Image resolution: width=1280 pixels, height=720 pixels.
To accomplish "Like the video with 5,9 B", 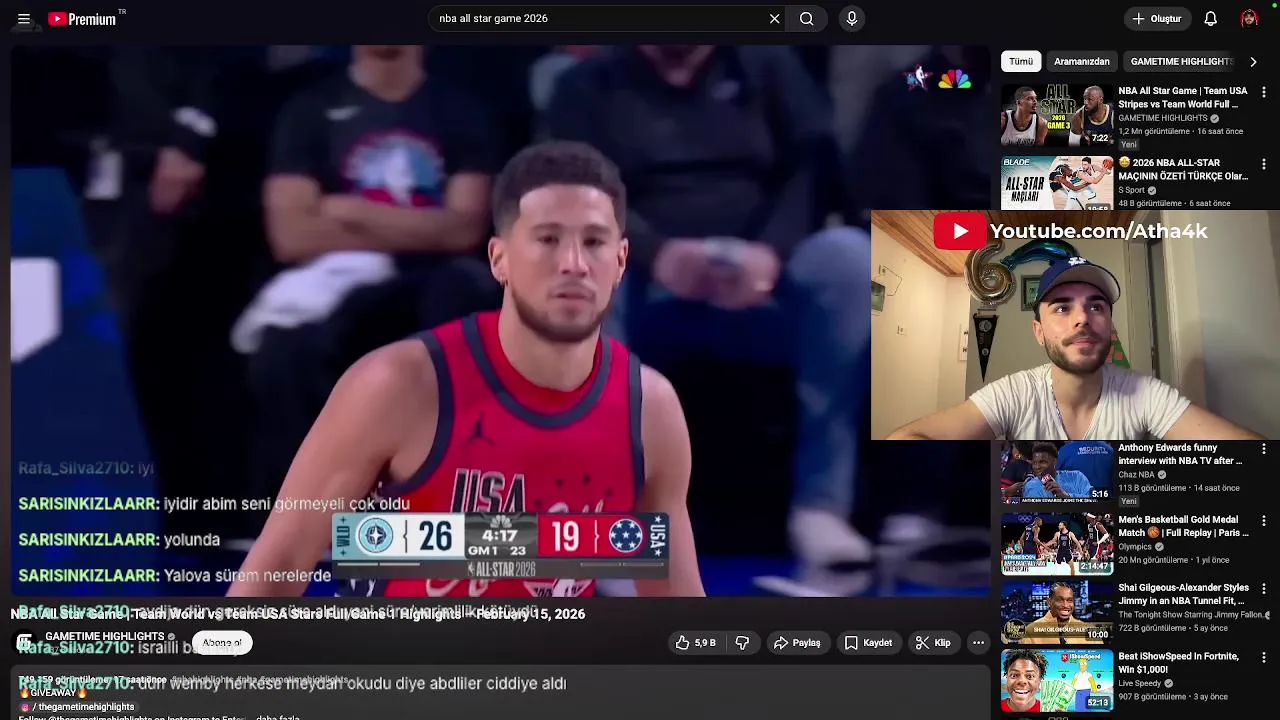I will point(695,643).
